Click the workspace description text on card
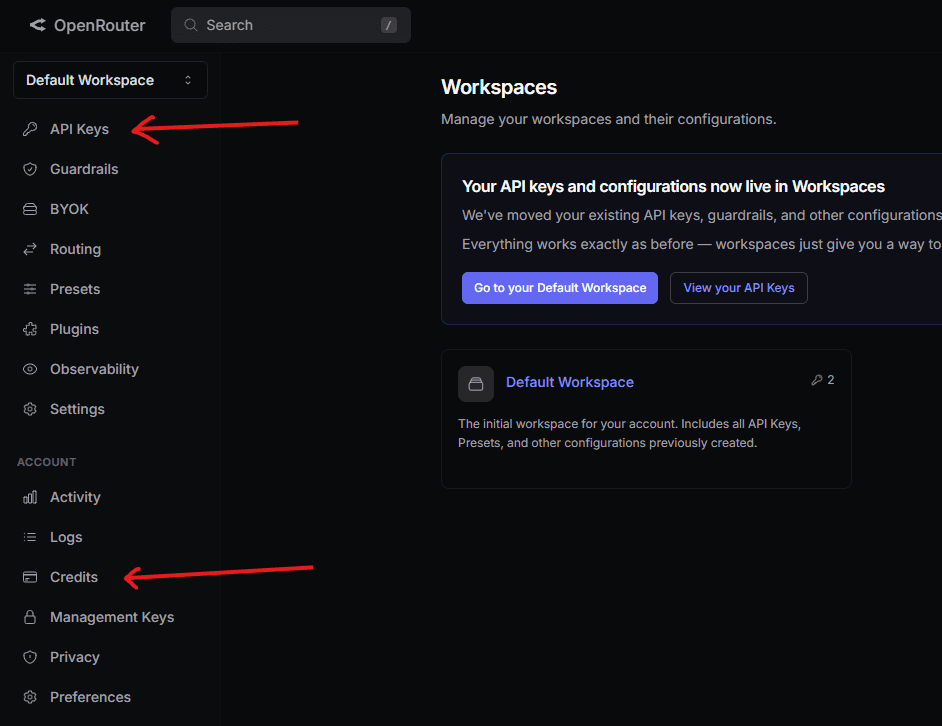This screenshot has width=942, height=726. click(x=629, y=433)
